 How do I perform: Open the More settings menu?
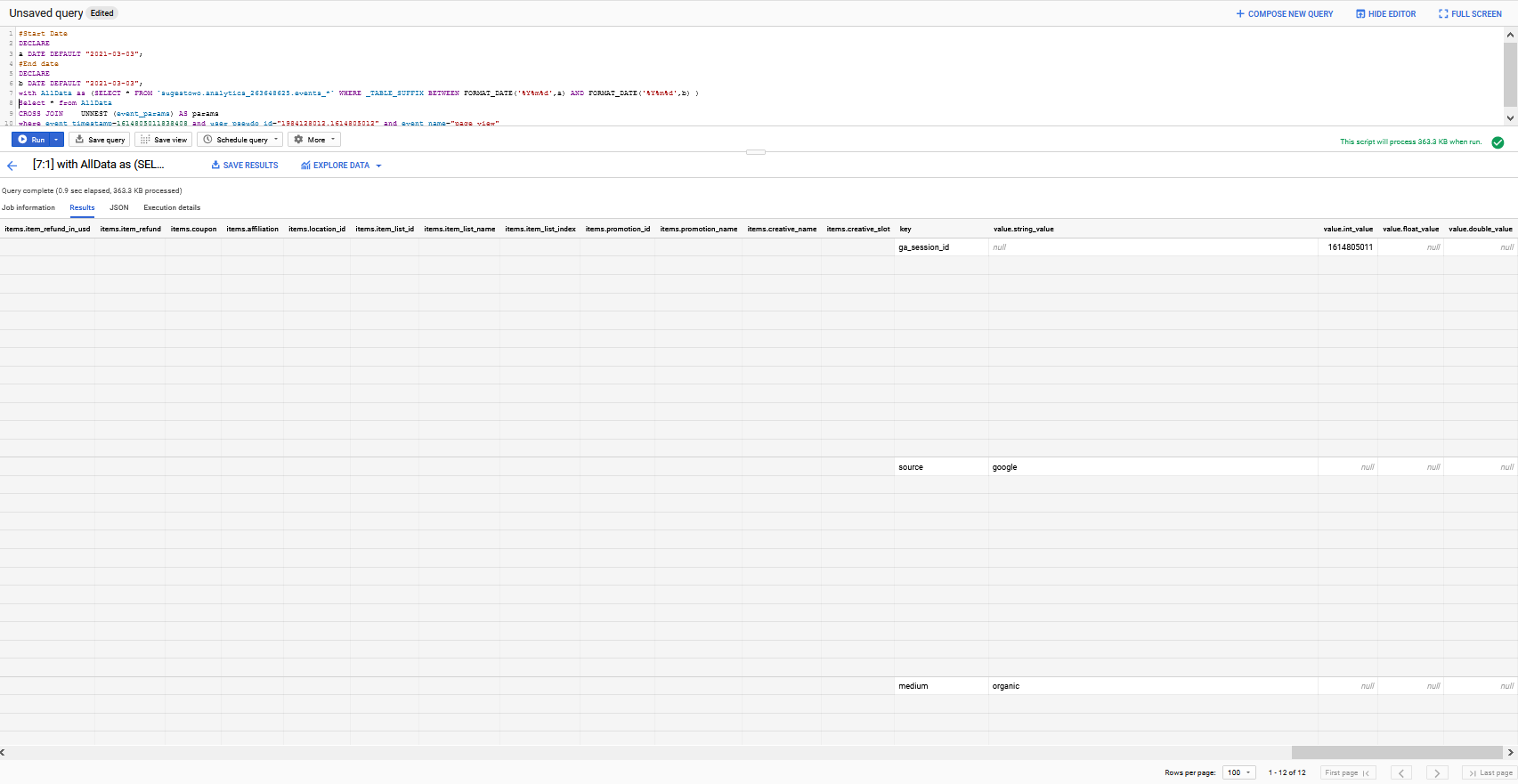click(314, 140)
